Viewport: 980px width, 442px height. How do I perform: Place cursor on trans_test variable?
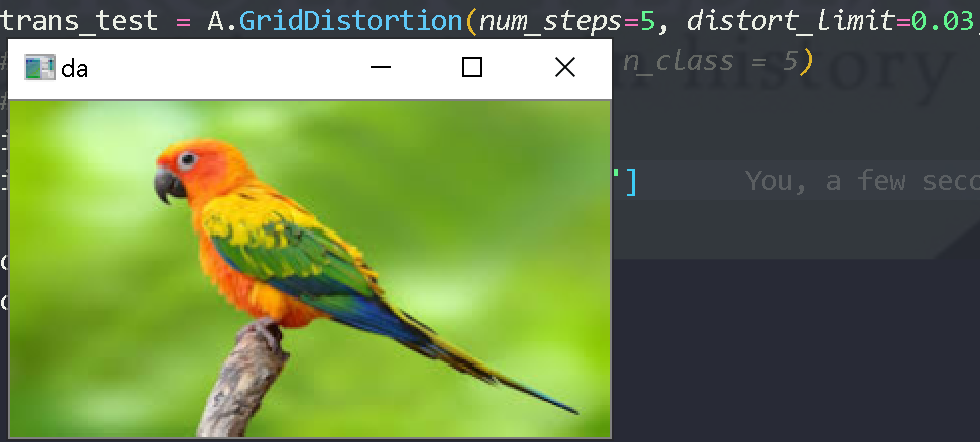80,21
